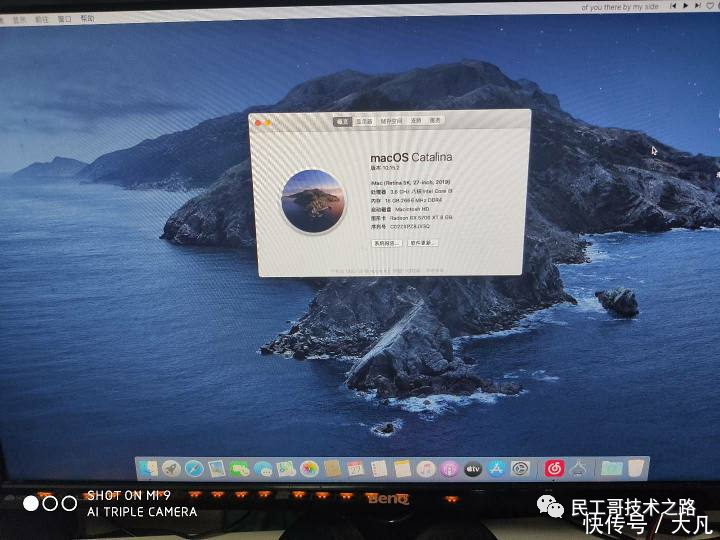This screenshot has height=540, width=720.
Task: Open red NetEase Music icon in dock
Action: (x=554, y=469)
